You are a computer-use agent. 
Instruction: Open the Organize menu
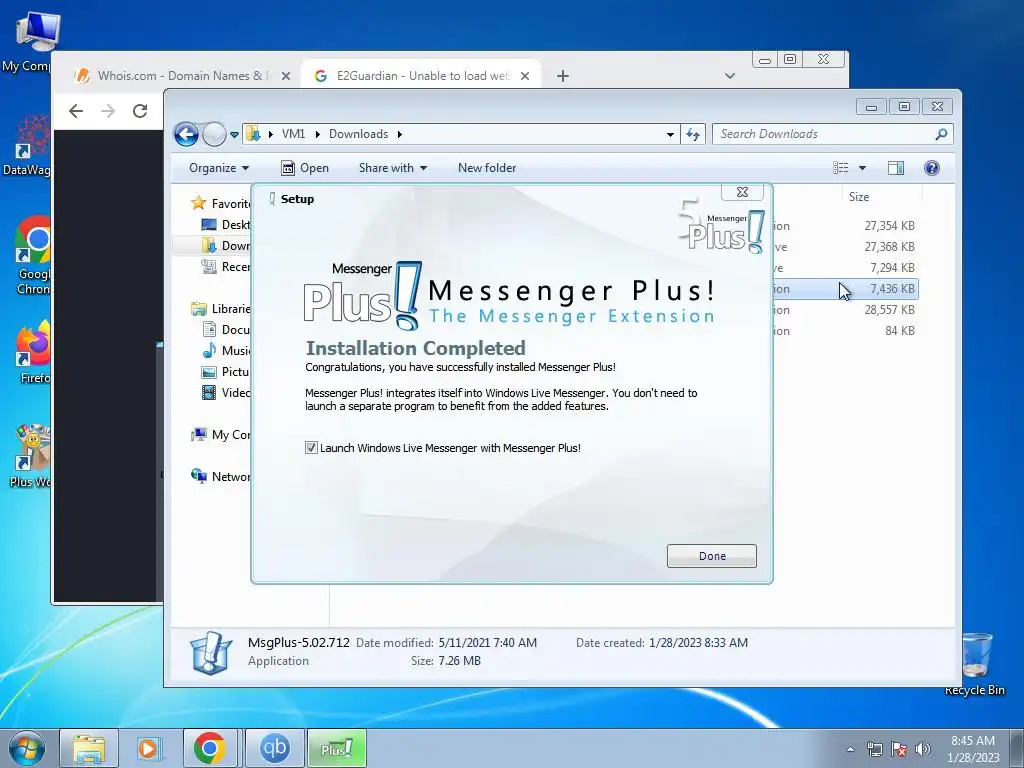pos(219,168)
